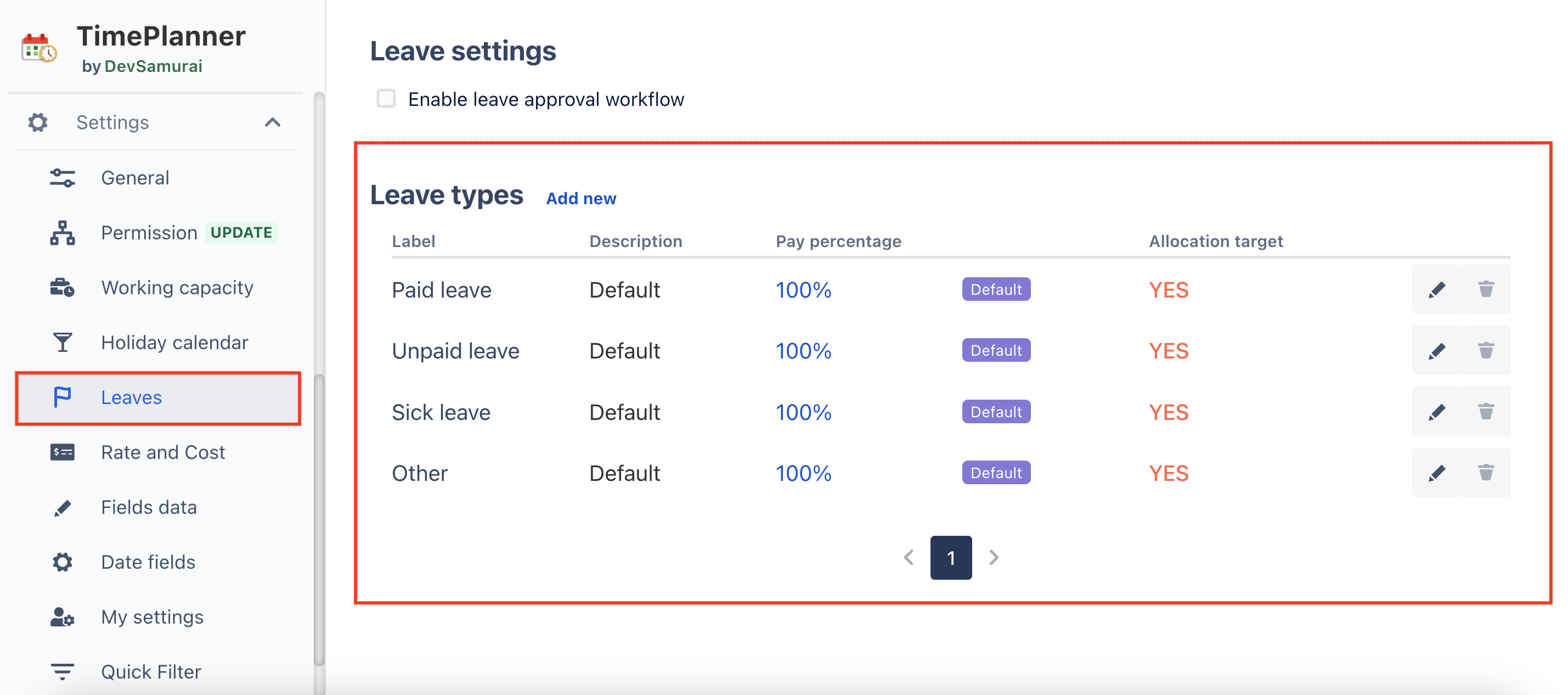Enable leave approval workflow checkbox

(386, 99)
